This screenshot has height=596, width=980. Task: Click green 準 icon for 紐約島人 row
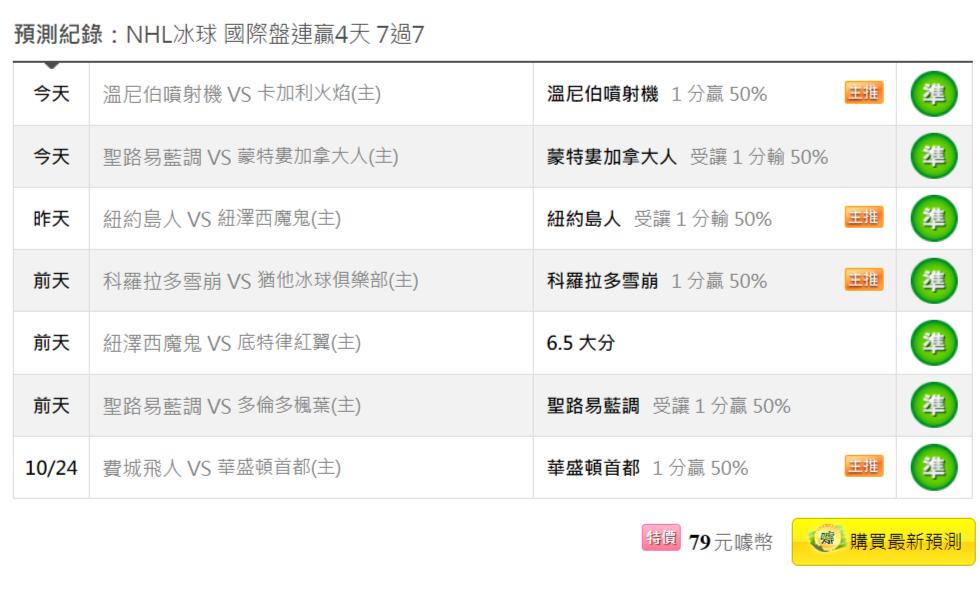(934, 219)
